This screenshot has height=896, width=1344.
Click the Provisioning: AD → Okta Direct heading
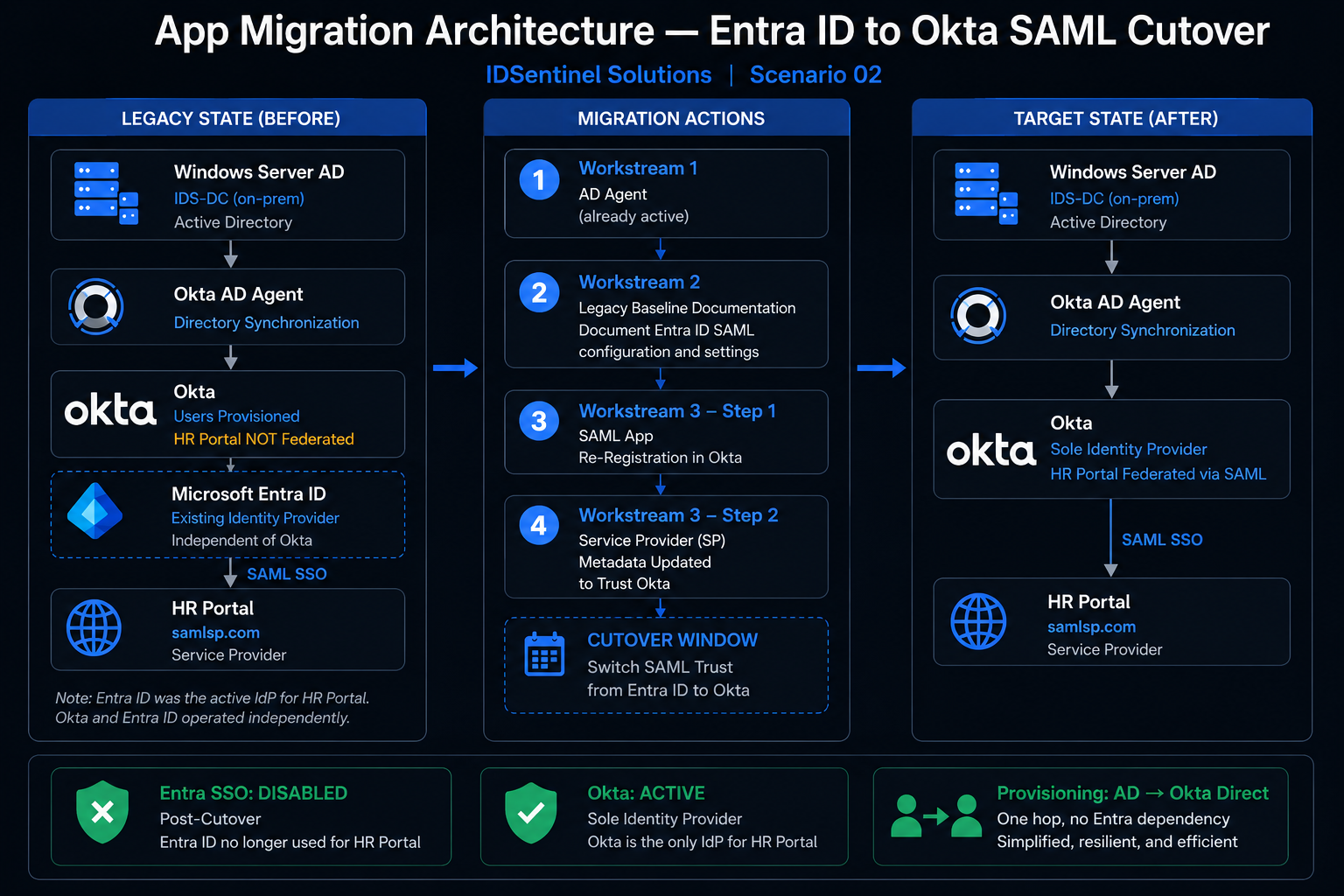pos(1132,793)
